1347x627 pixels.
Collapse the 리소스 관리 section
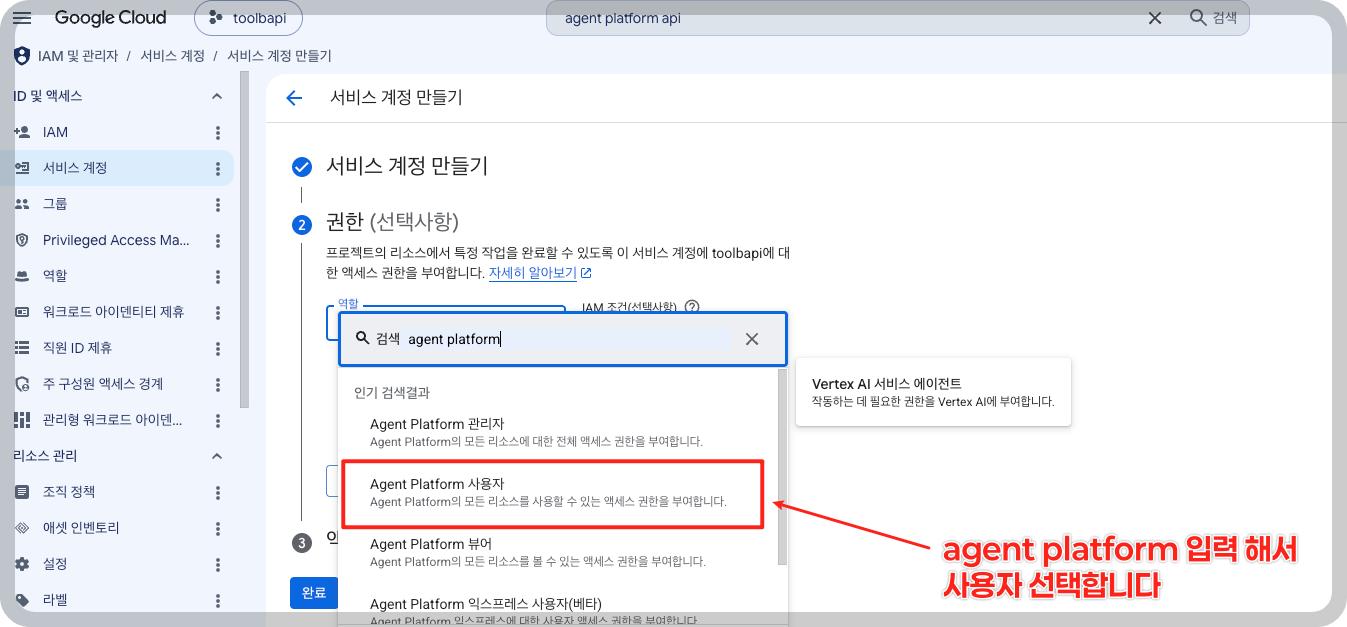[217, 456]
